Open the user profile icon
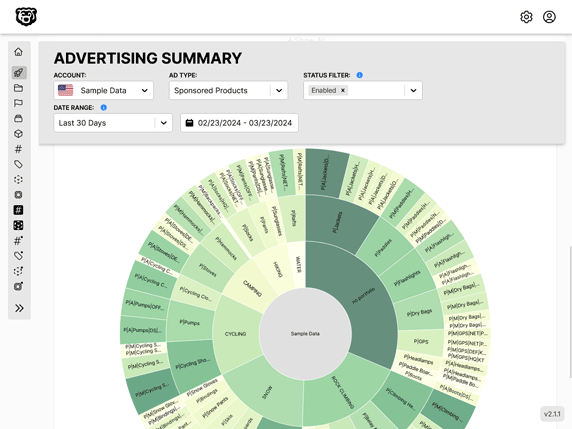 pyautogui.click(x=549, y=17)
